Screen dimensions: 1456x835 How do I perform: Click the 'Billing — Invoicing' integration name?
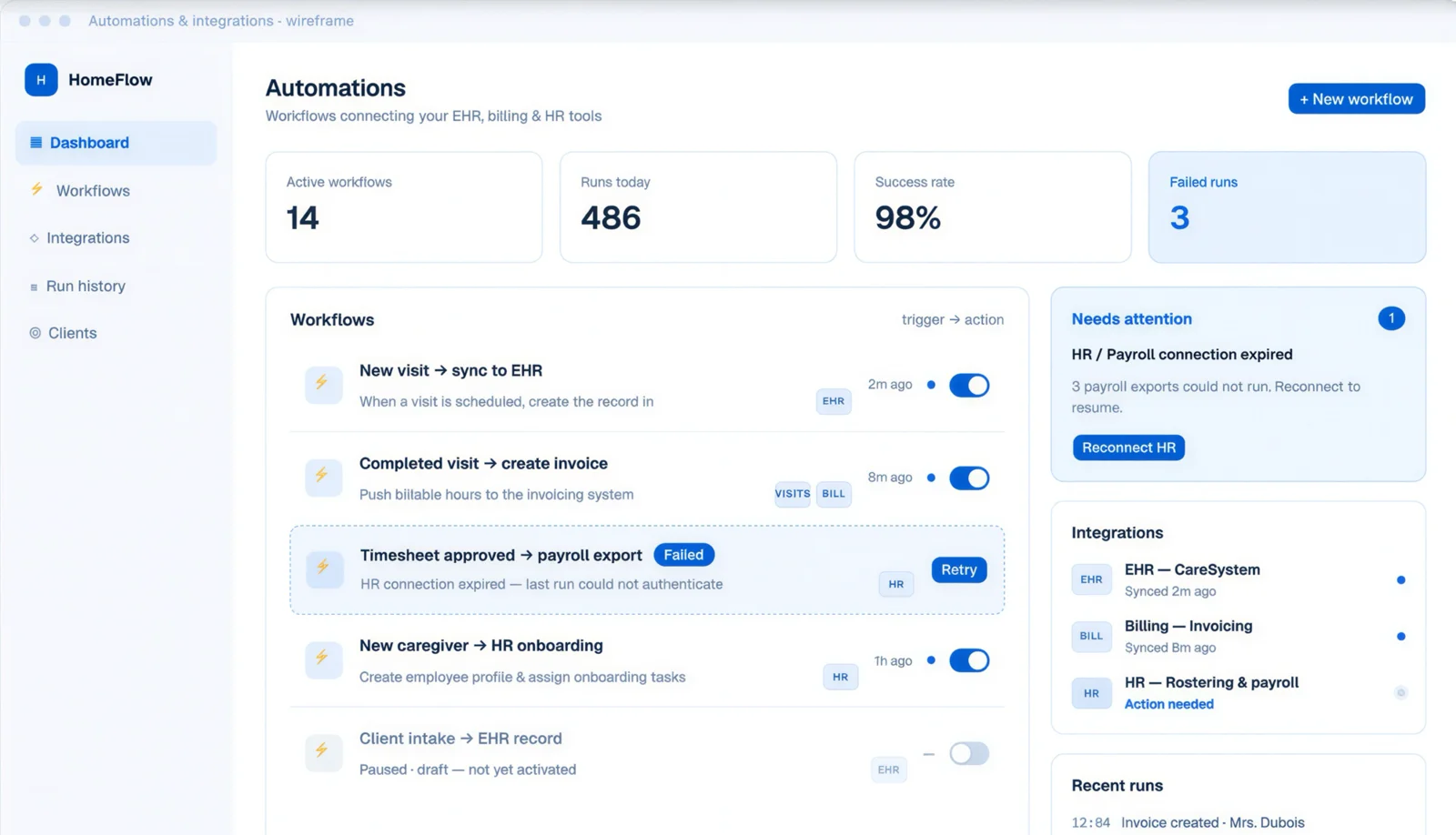tap(1188, 626)
